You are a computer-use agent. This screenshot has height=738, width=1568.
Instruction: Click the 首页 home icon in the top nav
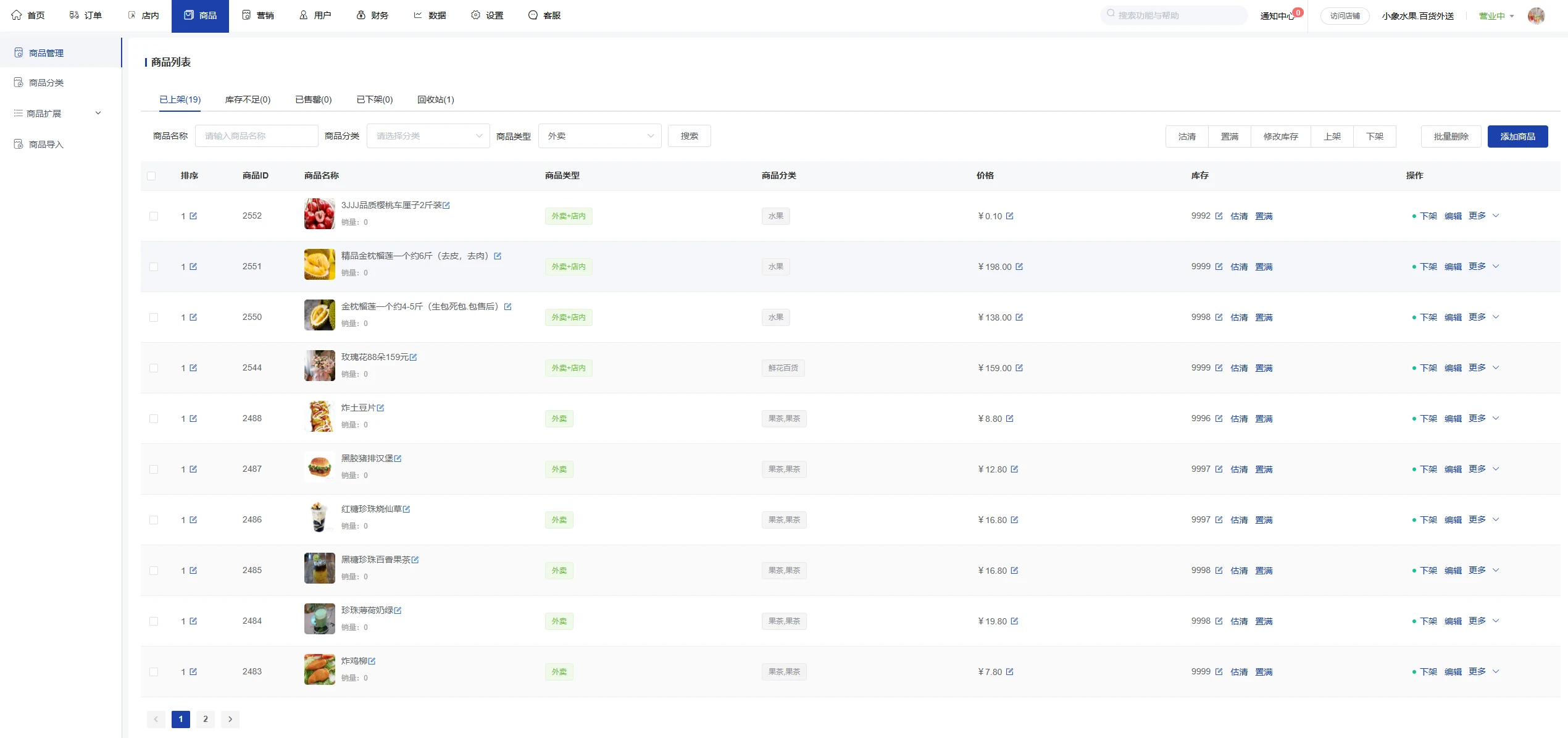pyautogui.click(x=17, y=15)
